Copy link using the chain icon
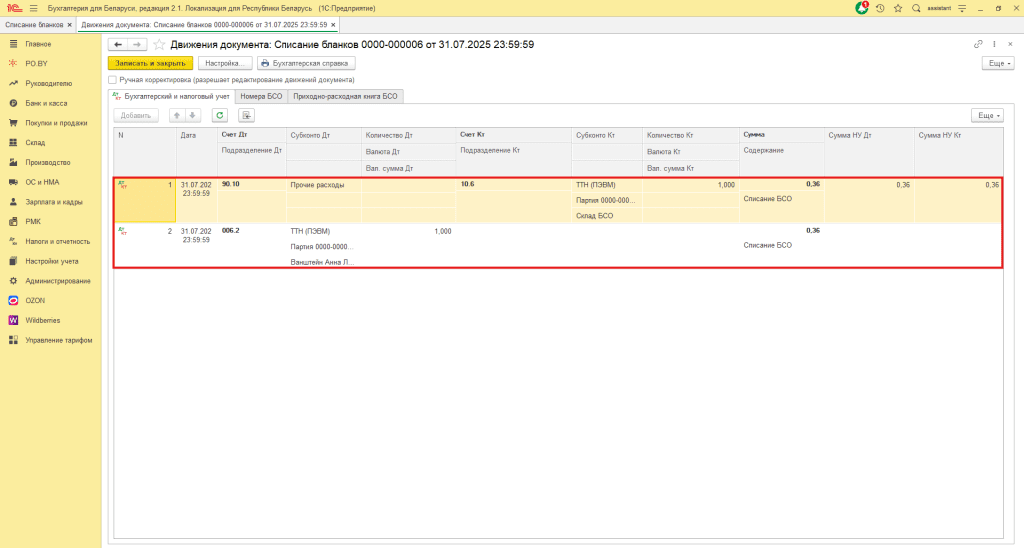The width and height of the screenshot is (1024, 548). [x=978, y=44]
